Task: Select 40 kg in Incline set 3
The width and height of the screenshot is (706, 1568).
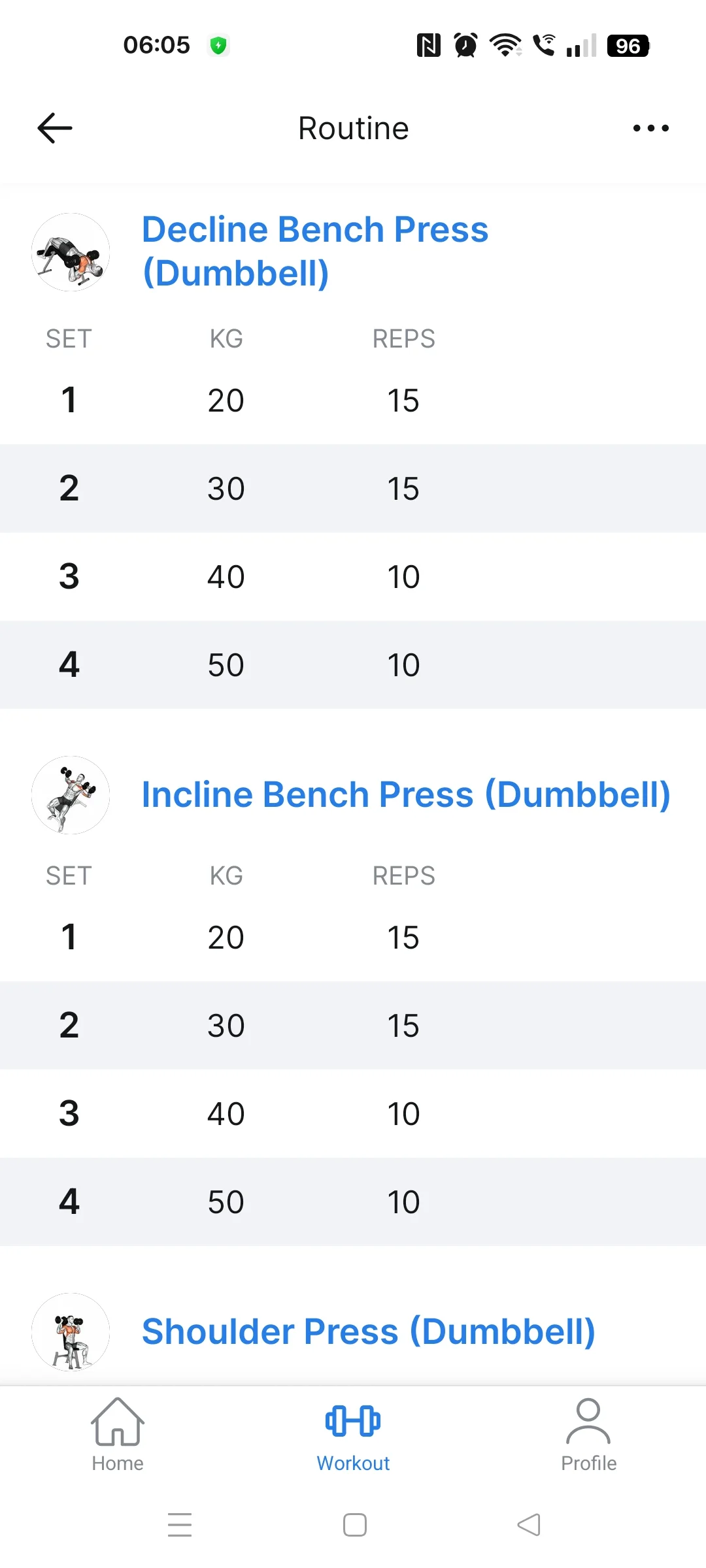Action: tap(226, 1114)
